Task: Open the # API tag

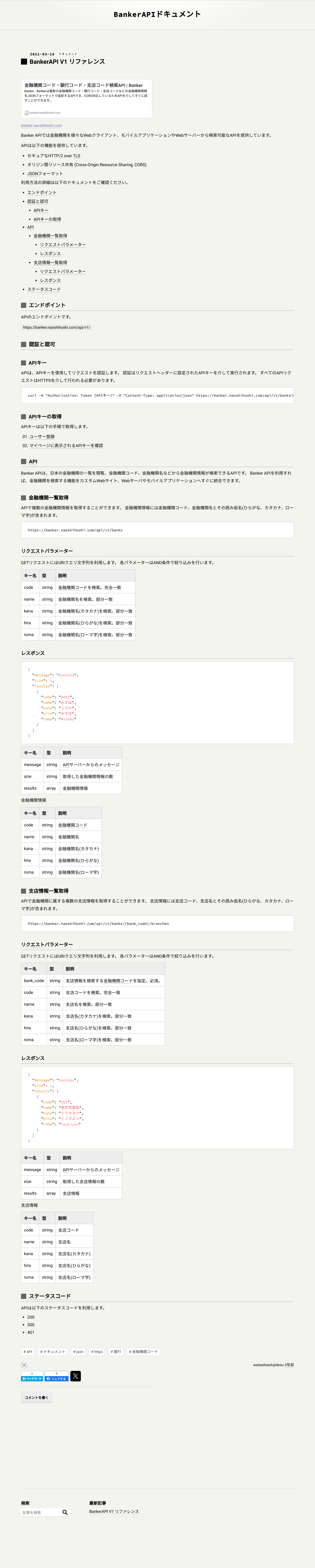Action: (28, 1351)
